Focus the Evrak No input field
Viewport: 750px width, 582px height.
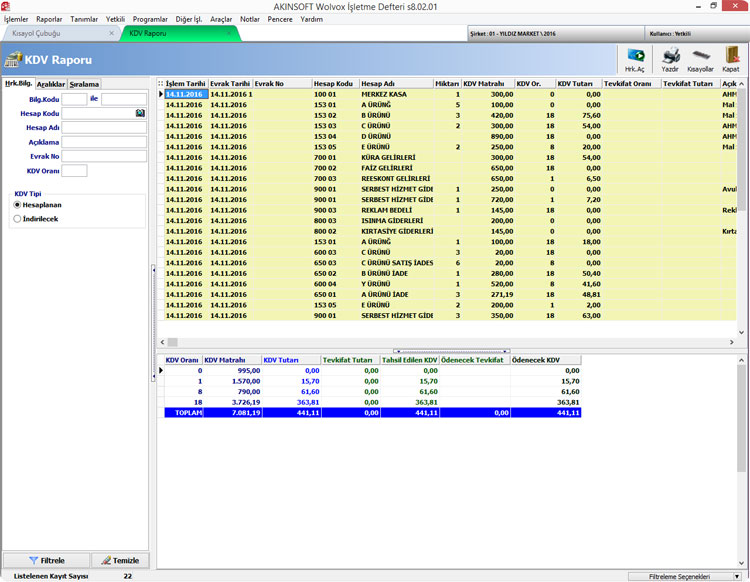(104, 156)
